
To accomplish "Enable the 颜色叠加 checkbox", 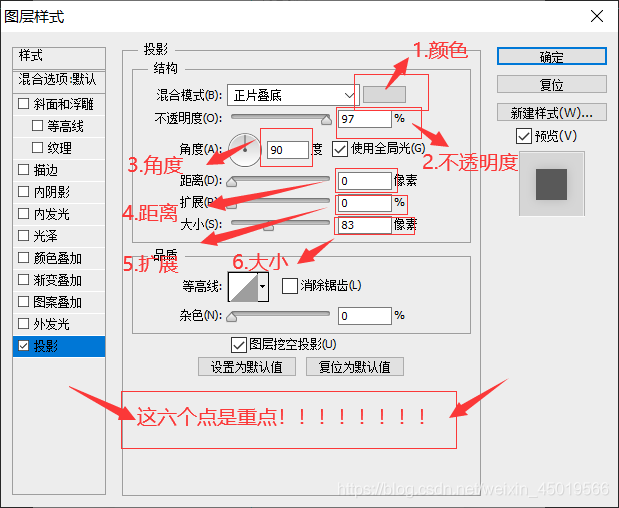I will 24,258.
